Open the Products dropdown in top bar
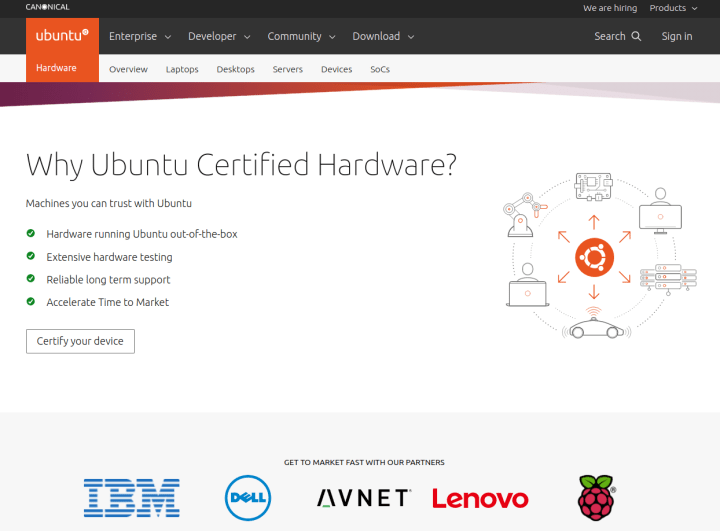The image size is (720, 531). (x=673, y=8)
